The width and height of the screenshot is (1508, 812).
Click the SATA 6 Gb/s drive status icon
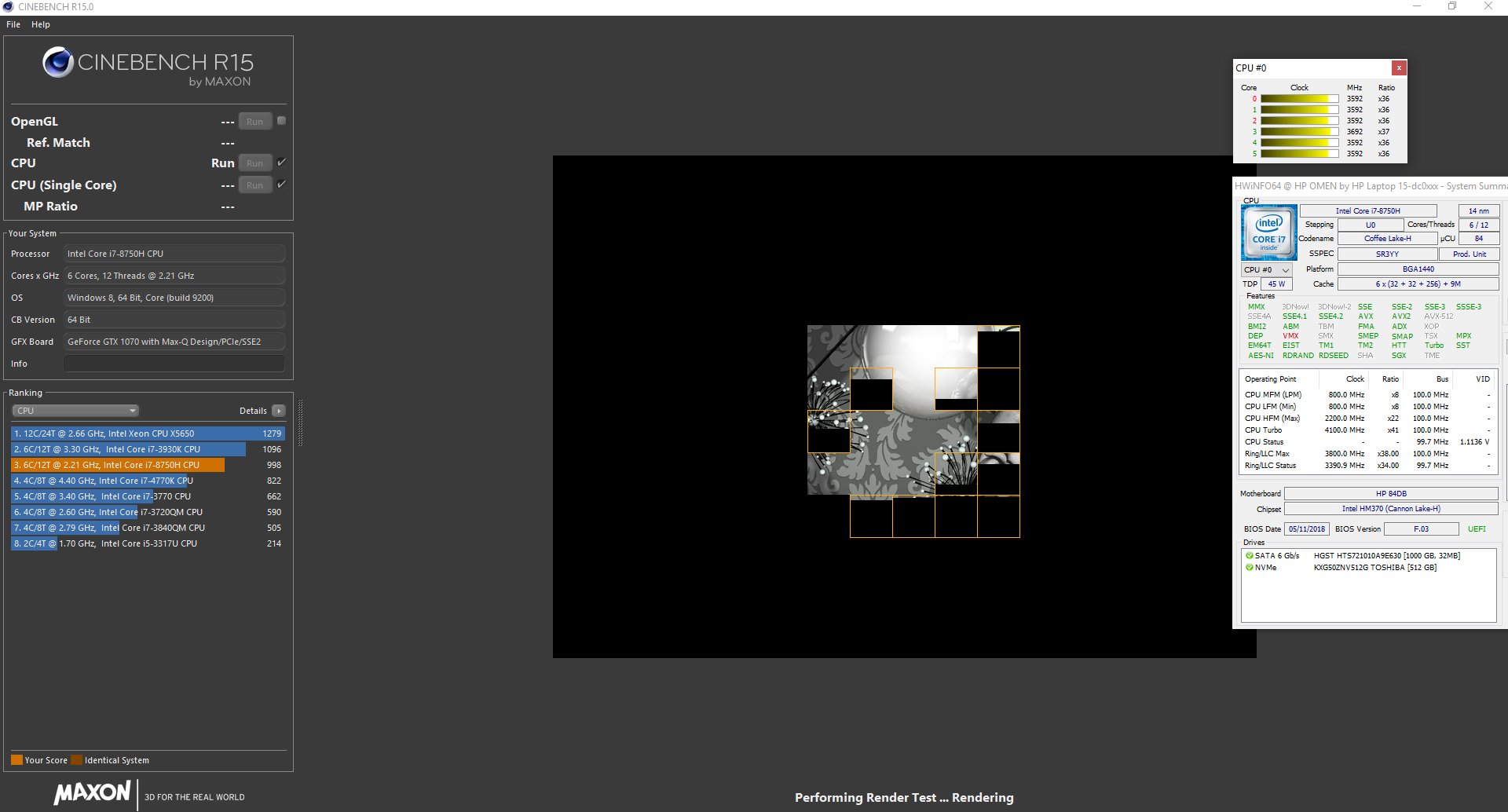tap(1249, 555)
